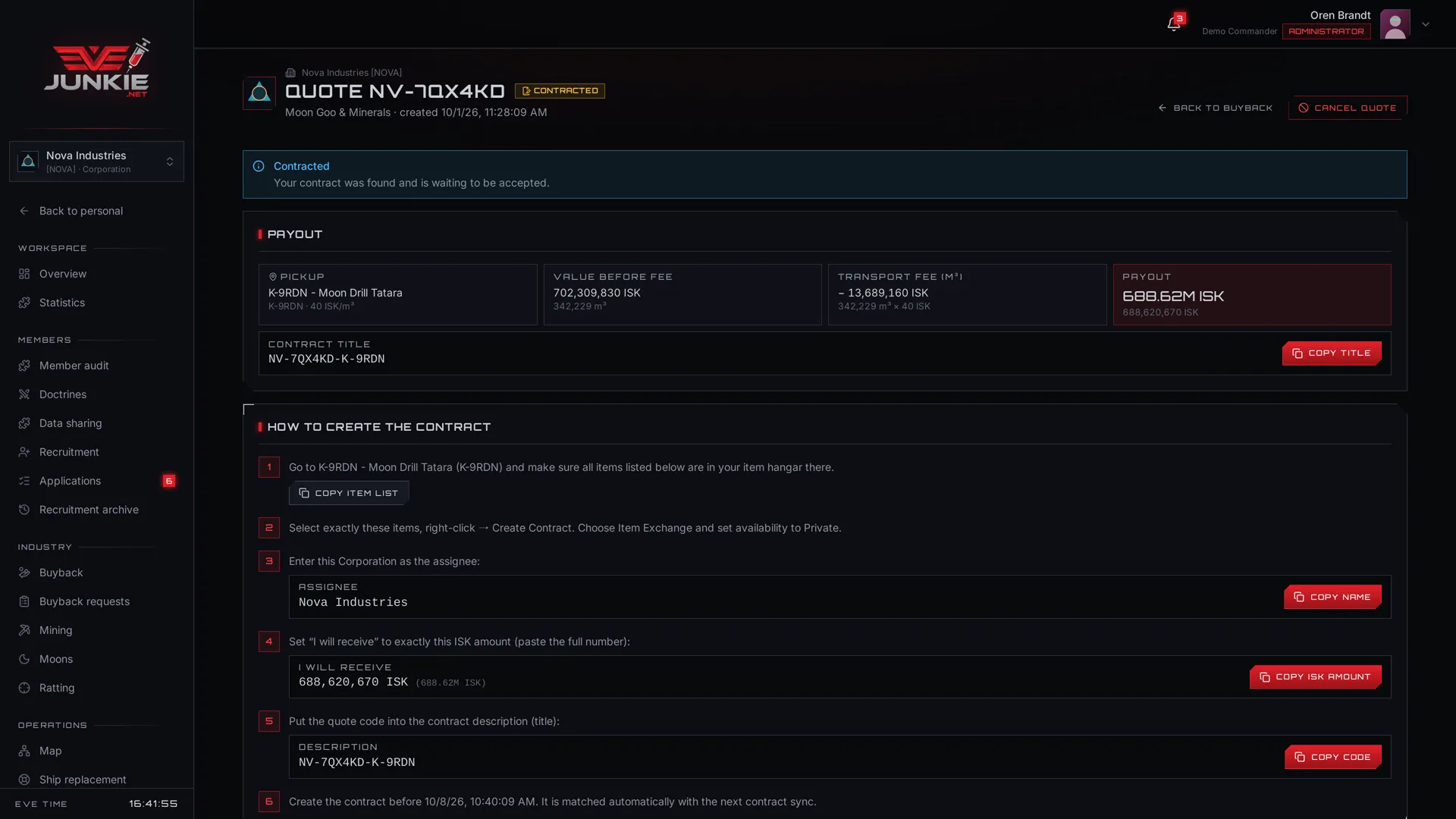Click the EVE Junkie logo
The width and height of the screenshot is (1456, 819).
point(97,67)
